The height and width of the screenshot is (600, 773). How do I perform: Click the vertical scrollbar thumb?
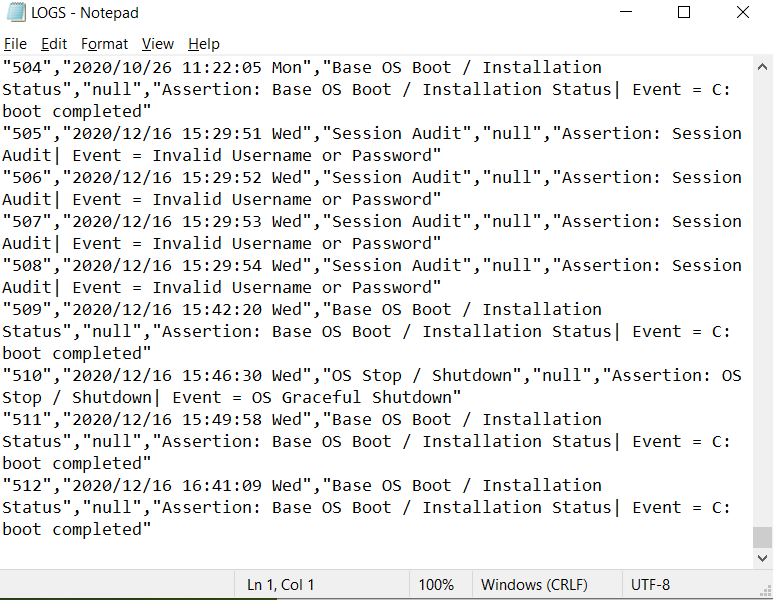point(763,537)
